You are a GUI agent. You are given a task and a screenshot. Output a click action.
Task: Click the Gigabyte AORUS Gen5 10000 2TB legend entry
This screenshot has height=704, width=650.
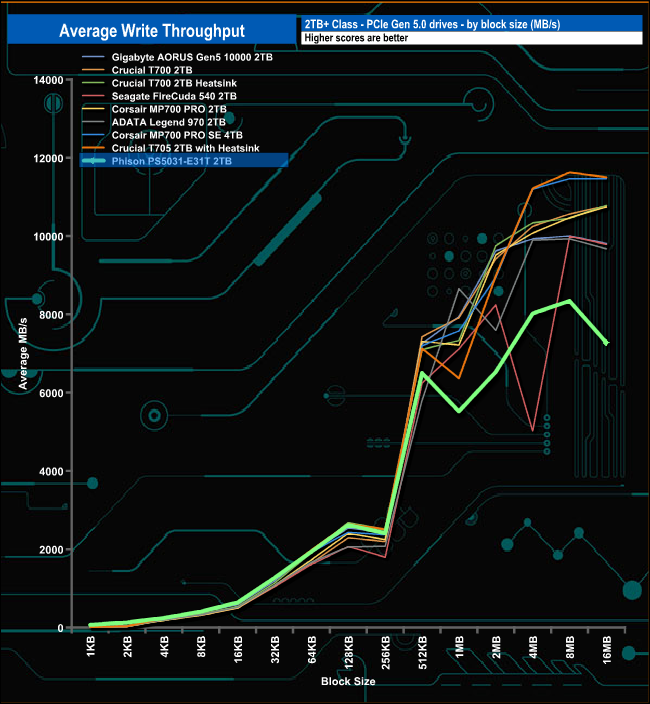(x=177, y=57)
